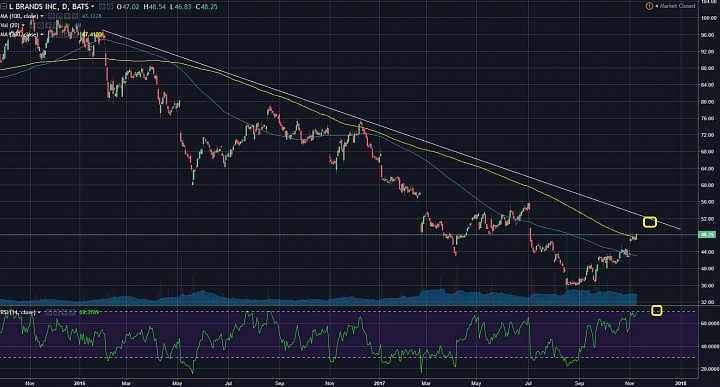The width and height of the screenshot is (720, 387).
Task: Click the Market Closed status text
Action: click(677, 6)
